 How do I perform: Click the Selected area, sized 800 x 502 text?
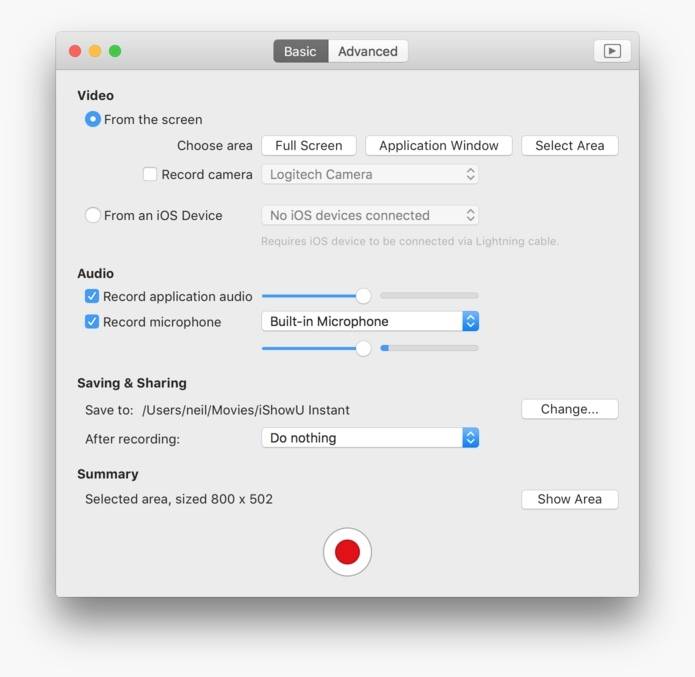[179, 499]
